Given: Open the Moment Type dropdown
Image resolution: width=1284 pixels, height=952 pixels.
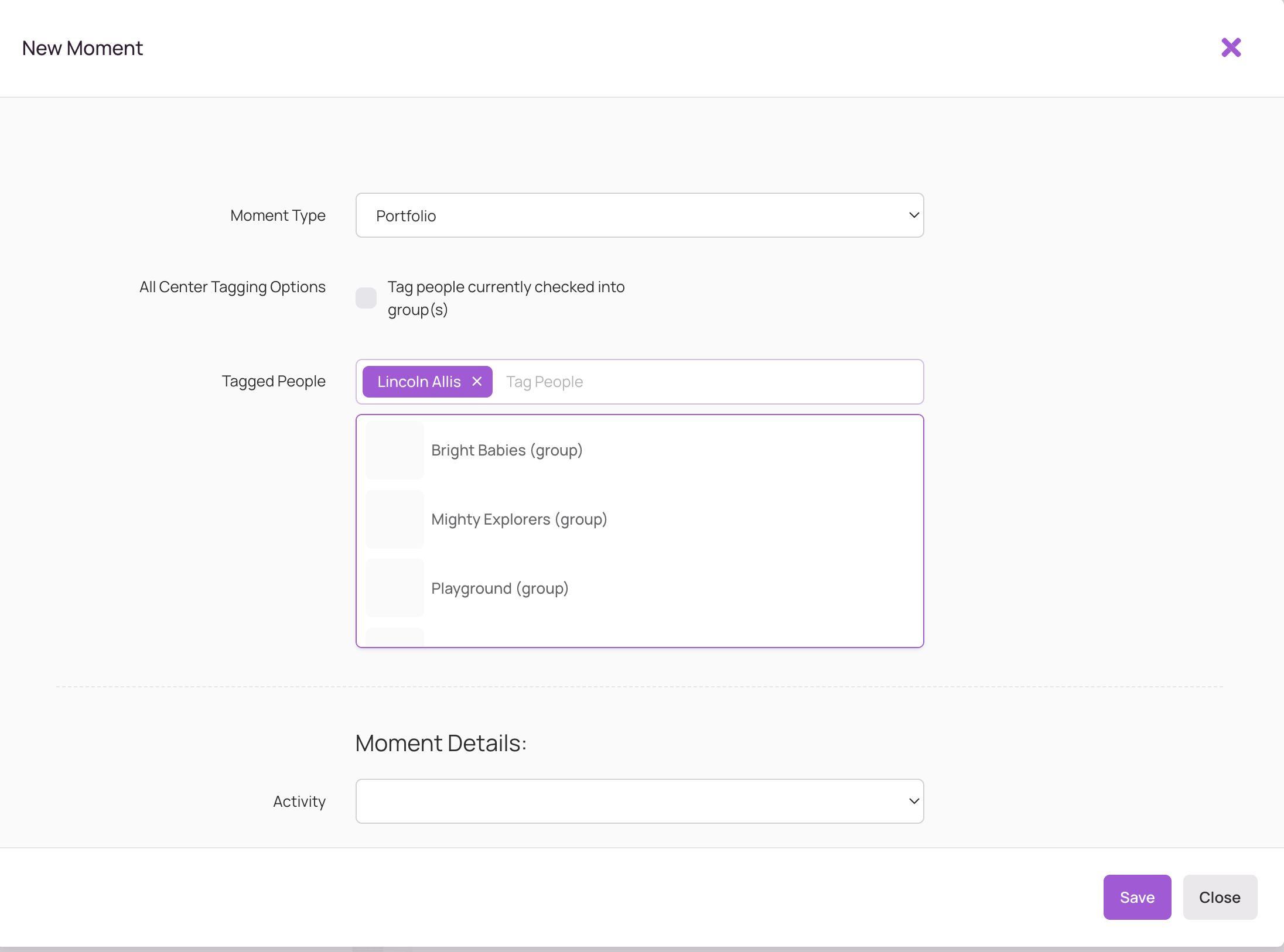Looking at the screenshot, I should click(x=638, y=215).
